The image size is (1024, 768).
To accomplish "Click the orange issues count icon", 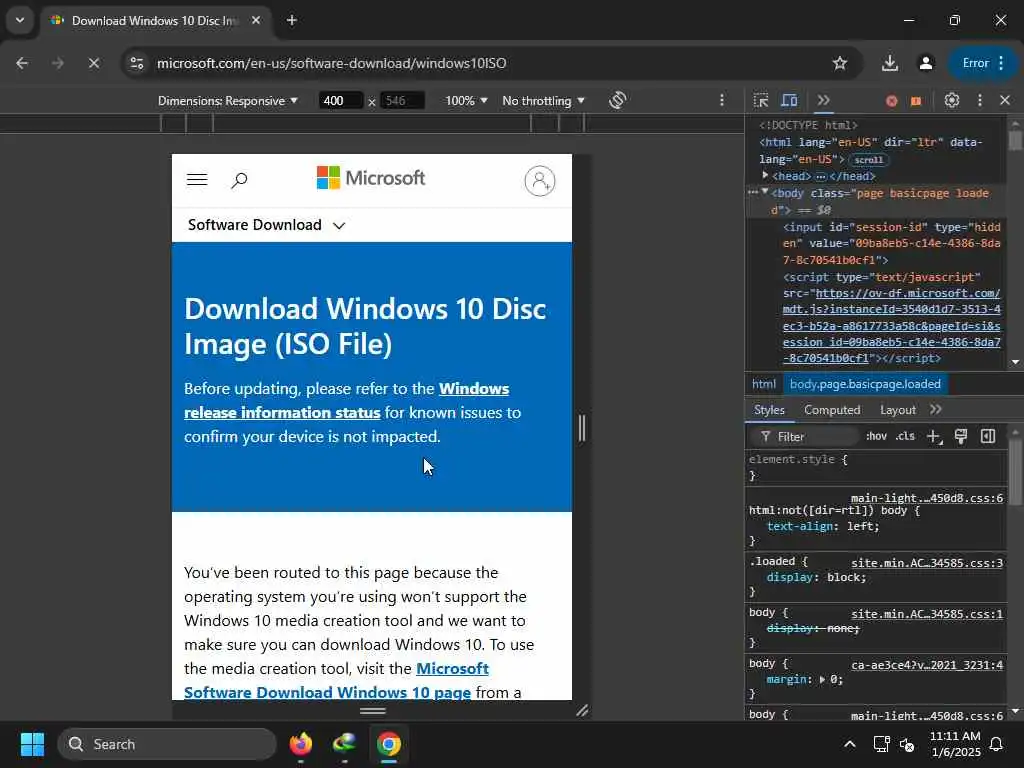I will pyautogui.click(x=916, y=101).
